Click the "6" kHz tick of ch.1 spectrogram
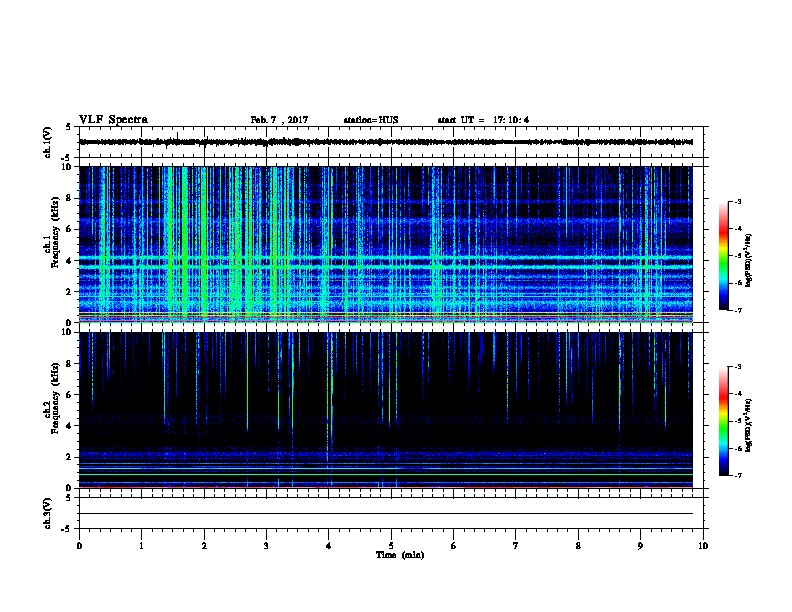Image resolution: width=792 pixels, height=612 pixels. click(69, 229)
